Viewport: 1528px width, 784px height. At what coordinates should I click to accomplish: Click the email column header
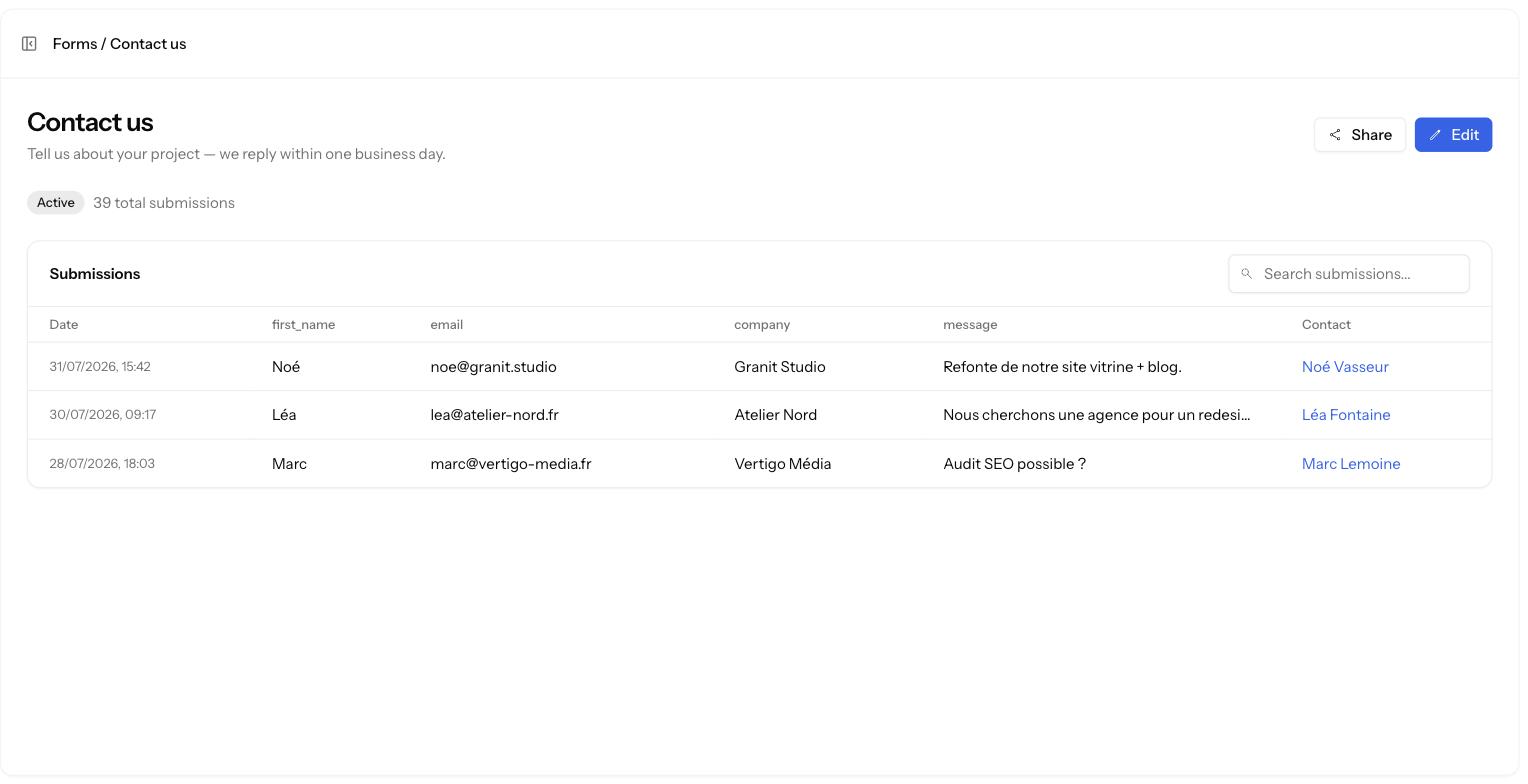447,325
